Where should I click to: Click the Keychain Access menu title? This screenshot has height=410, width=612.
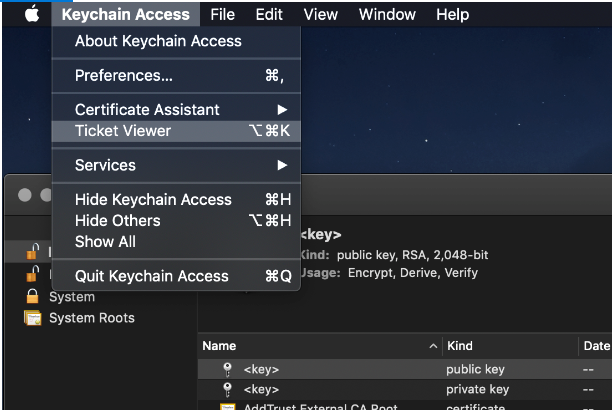tap(125, 14)
